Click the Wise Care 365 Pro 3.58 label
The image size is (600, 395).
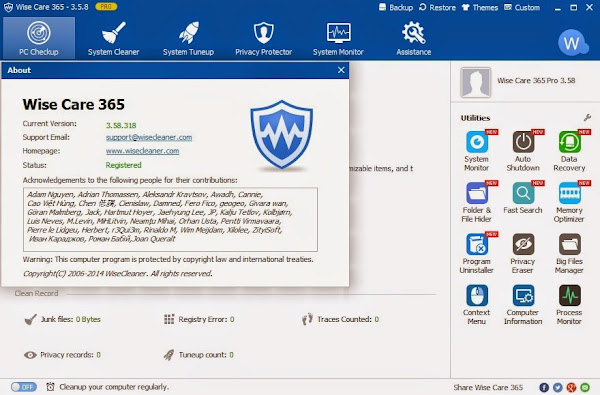536,80
